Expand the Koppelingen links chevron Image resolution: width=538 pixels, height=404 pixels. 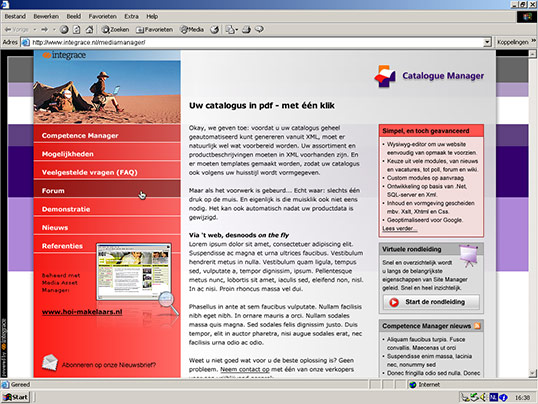534,41
